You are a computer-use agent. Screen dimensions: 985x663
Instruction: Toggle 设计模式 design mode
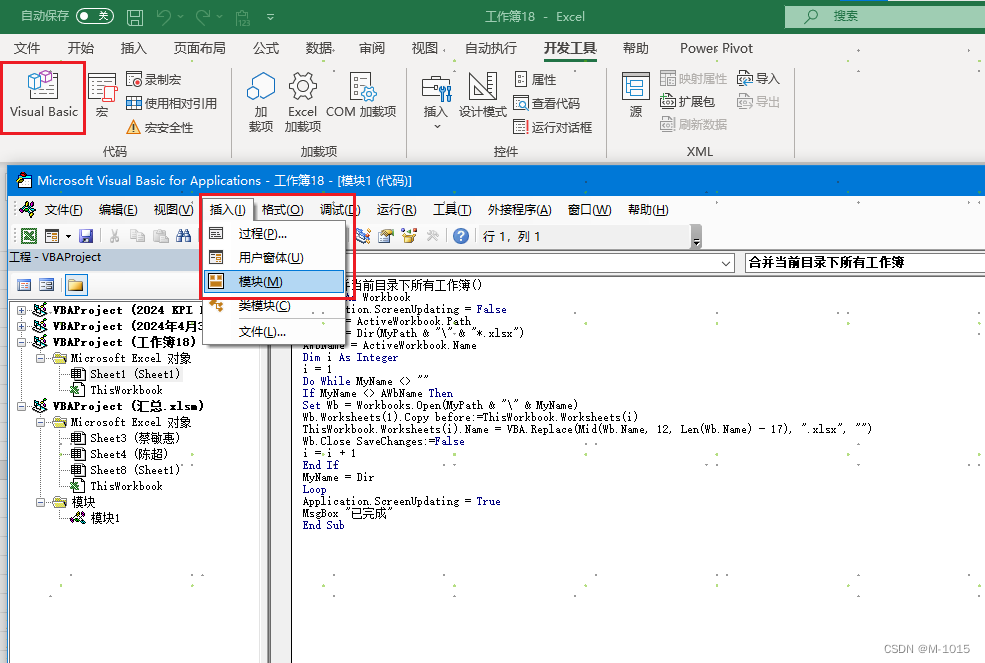(x=482, y=96)
